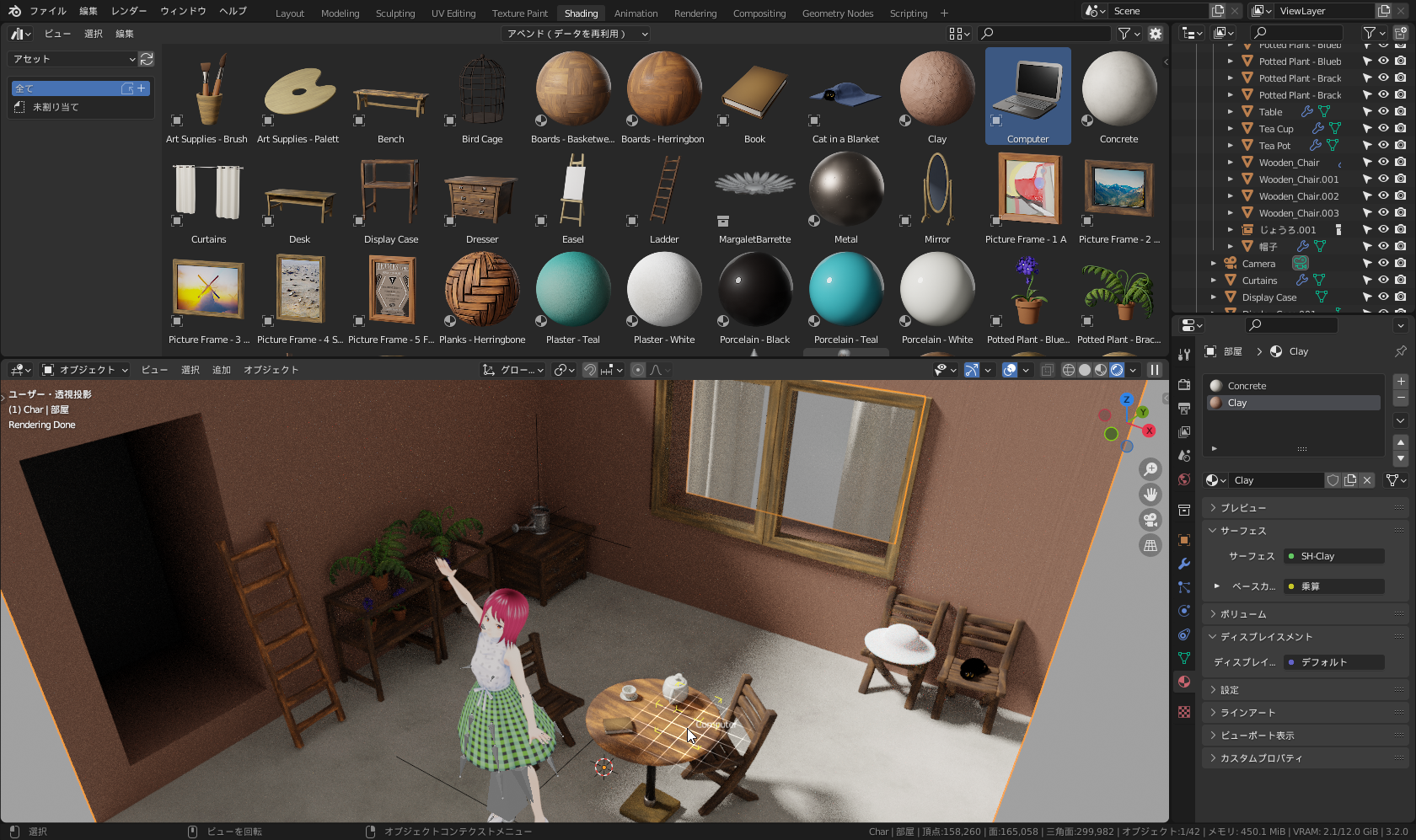The width and height of the screenshot is (1416, 840).
Task: Open the Render properties tab
Action: click(1183, 384)
